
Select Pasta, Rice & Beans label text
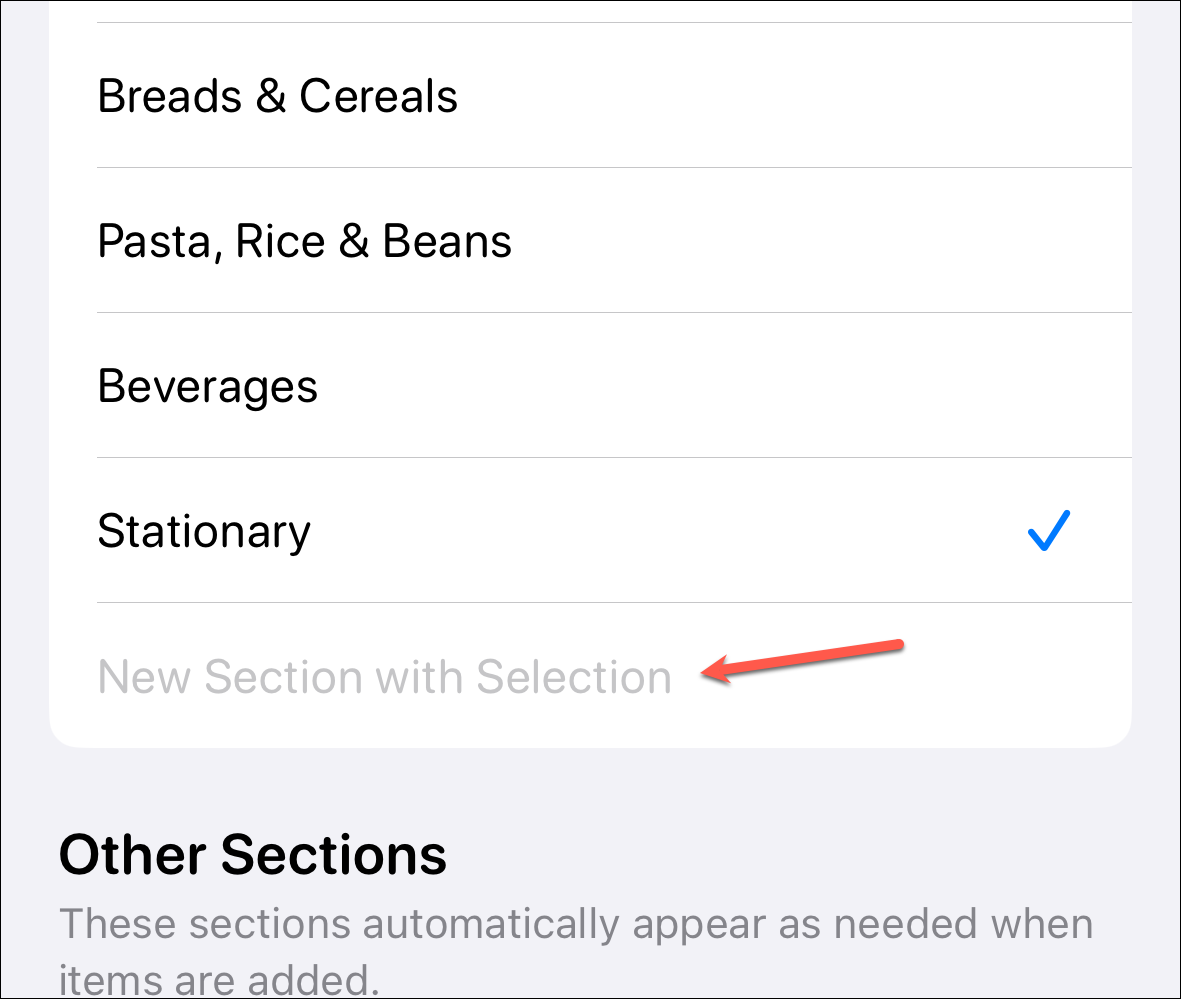click(x=303, y=240)
